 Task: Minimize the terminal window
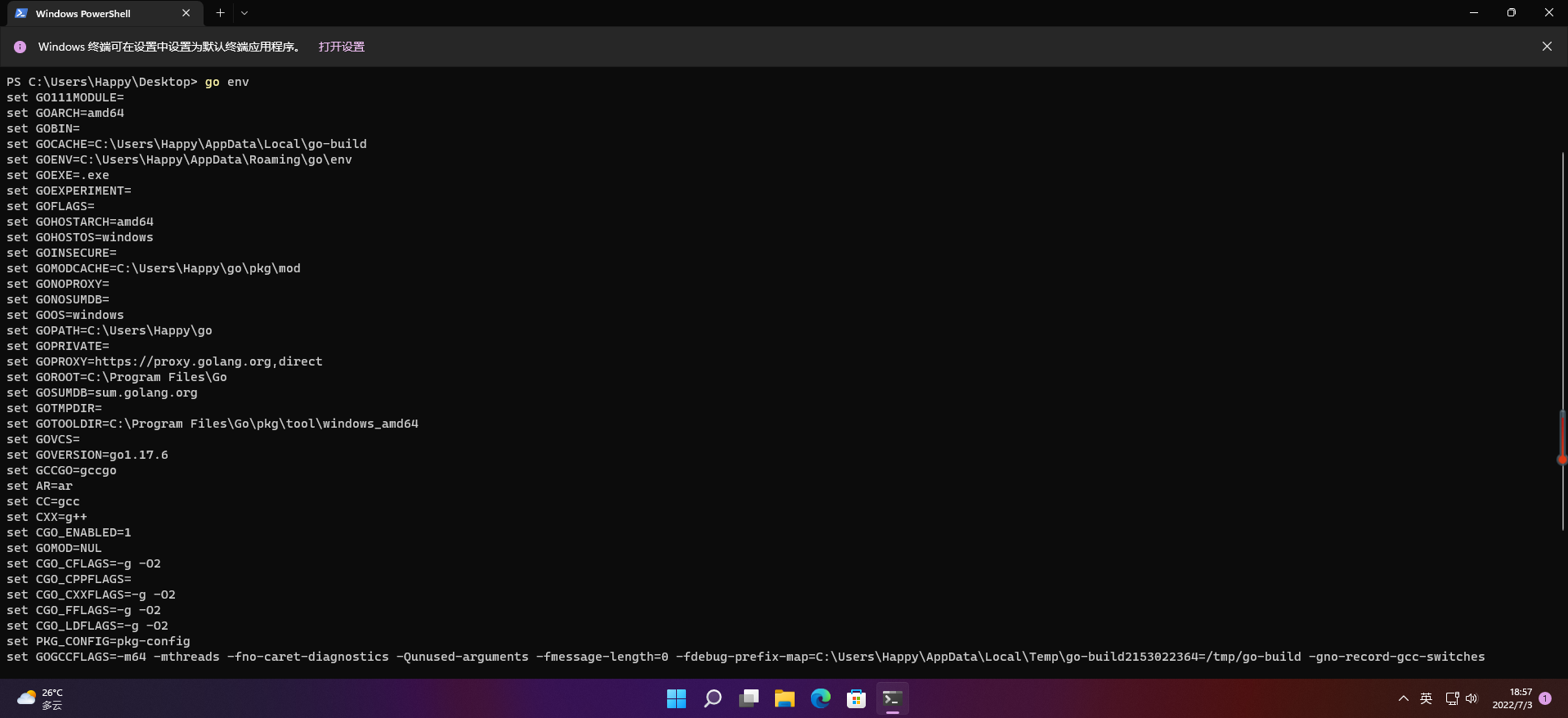(x=1474, y=13)
